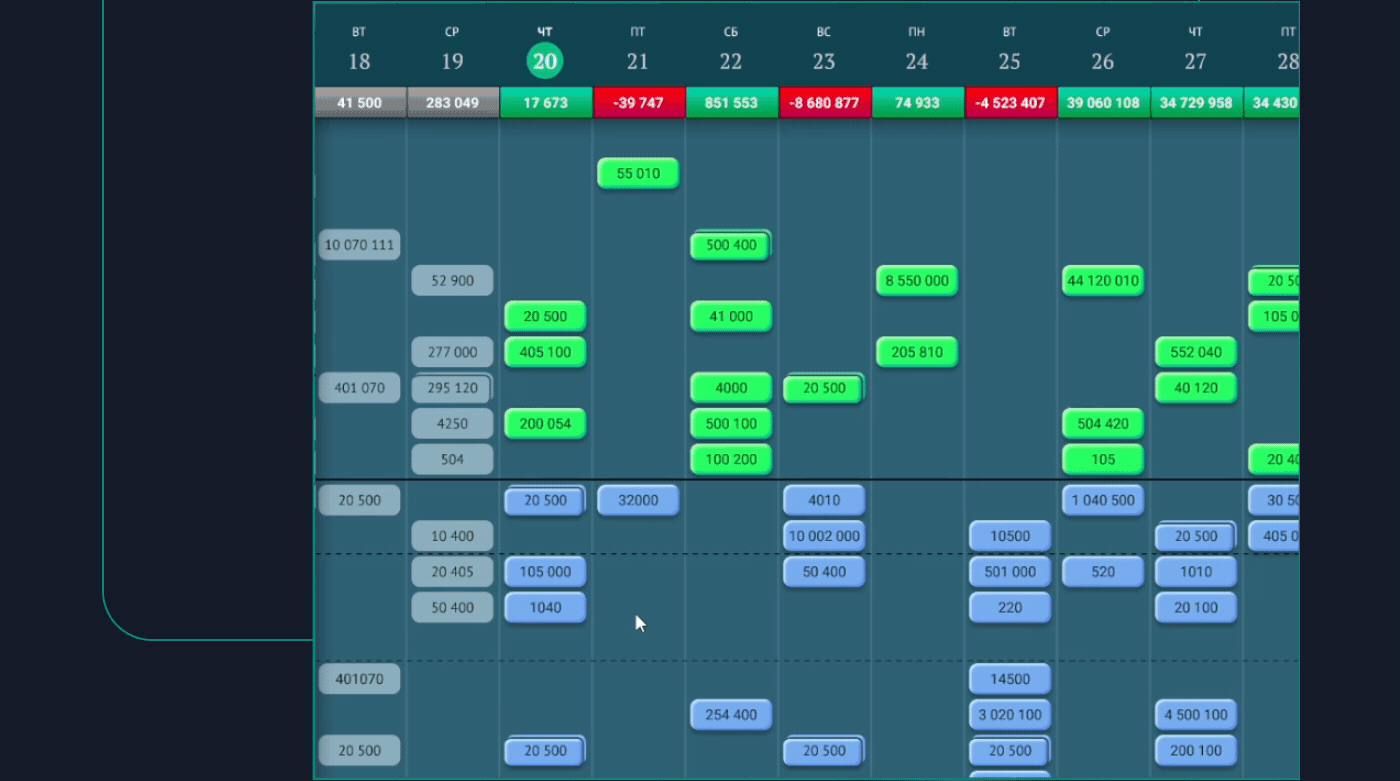Open the blue 10 002 000 expense chip
The height and width of the screenshot is (781, 1400).
pos(824,536)
